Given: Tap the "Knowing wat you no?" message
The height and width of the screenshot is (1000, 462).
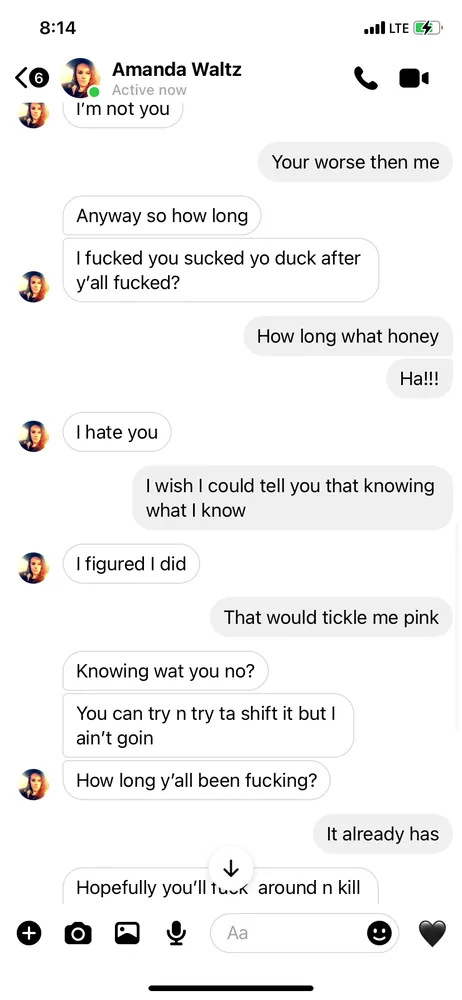Looking at the screenshot, I should [165, 671].
